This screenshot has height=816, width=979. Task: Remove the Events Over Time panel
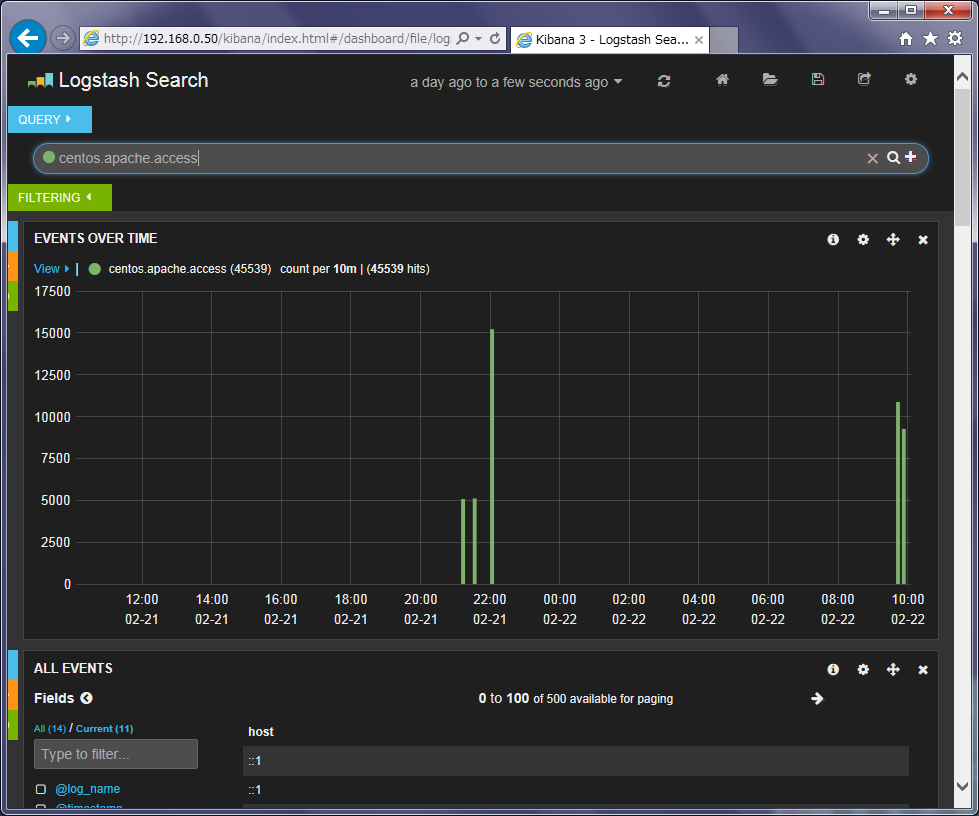pyautogui.click(x=923, y=240)
